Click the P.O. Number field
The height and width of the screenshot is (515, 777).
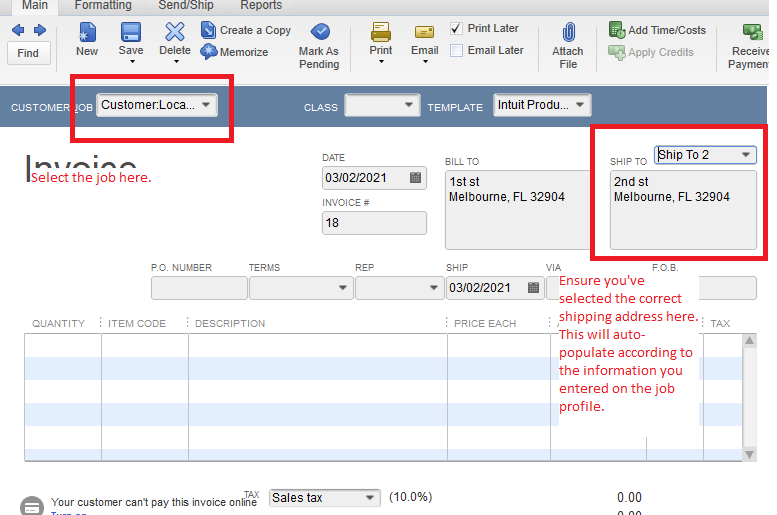(x=199, y=288)
